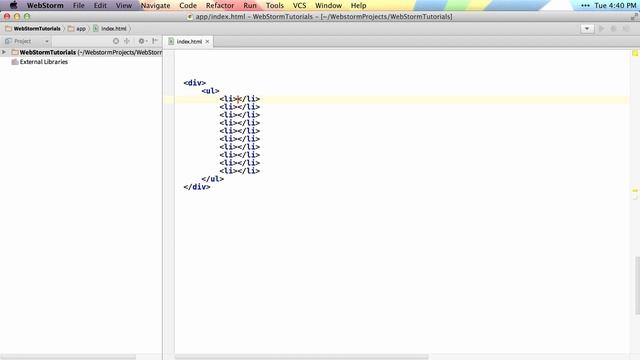640x360 pixels.
Task: Open the Navigate menu
Action: (x=156, y=5)
